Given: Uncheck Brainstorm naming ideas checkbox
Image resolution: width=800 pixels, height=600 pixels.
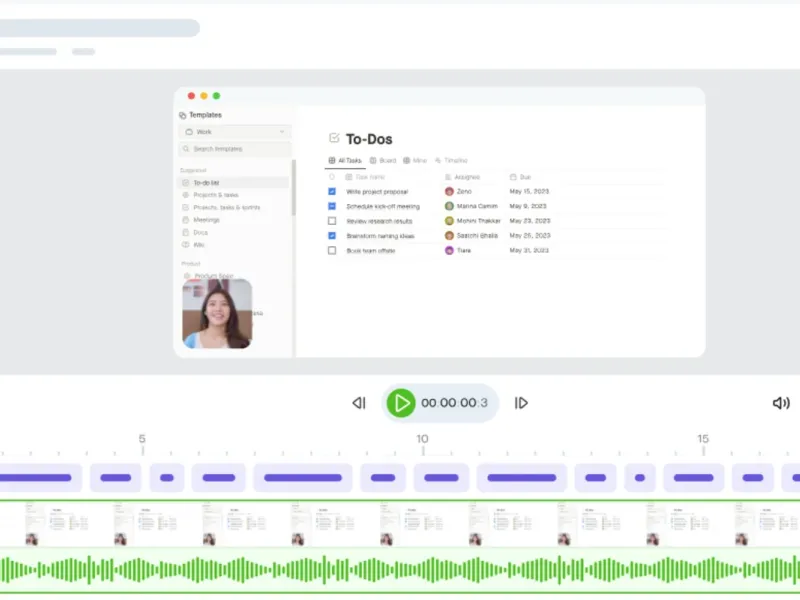Looking at the screenshot, I should click(x=332, y=236).
